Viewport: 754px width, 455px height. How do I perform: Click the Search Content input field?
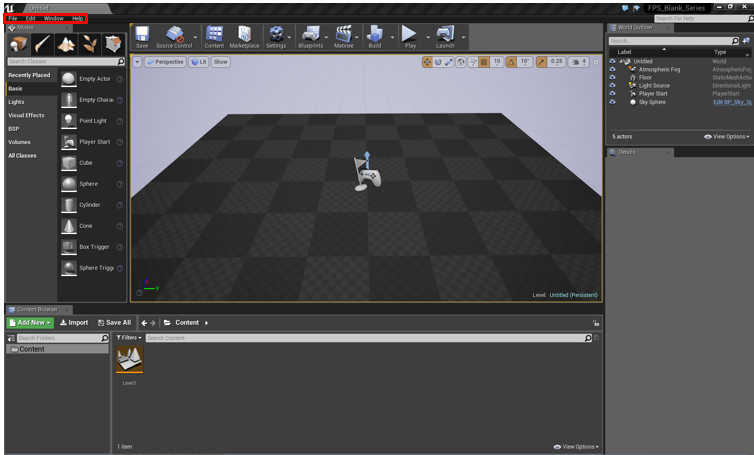click(364, 338)
